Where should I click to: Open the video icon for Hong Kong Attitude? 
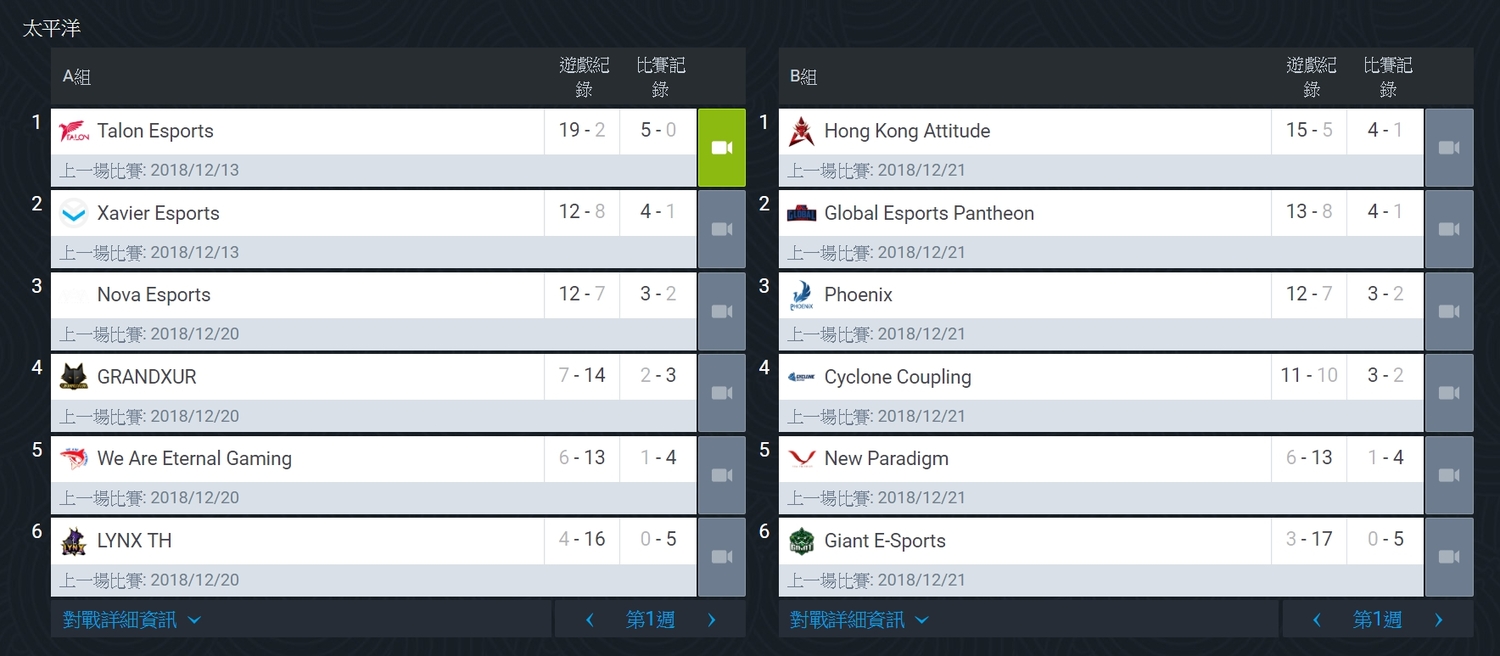click(1449, 148)
